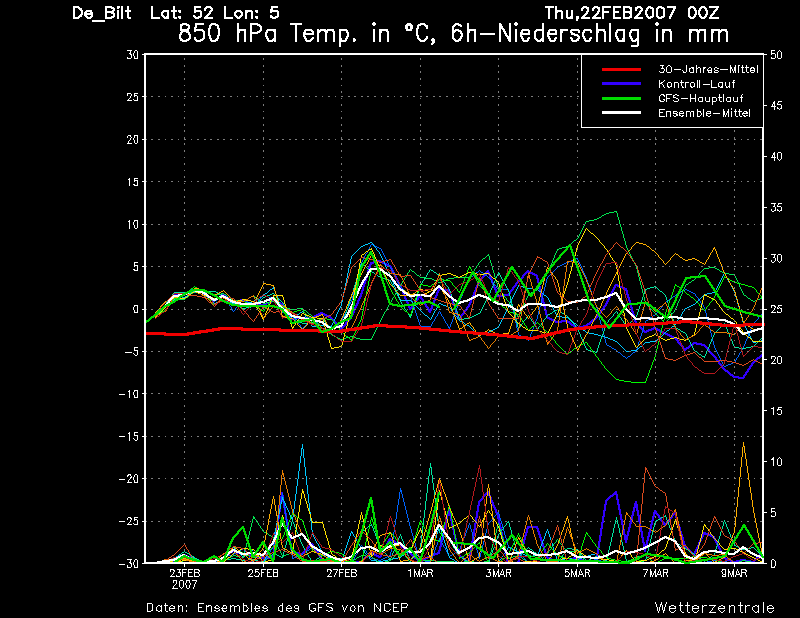Viewport: 800px width, 618px height.
Task: Click the De_Bilt location title
Action: (102, 13)
